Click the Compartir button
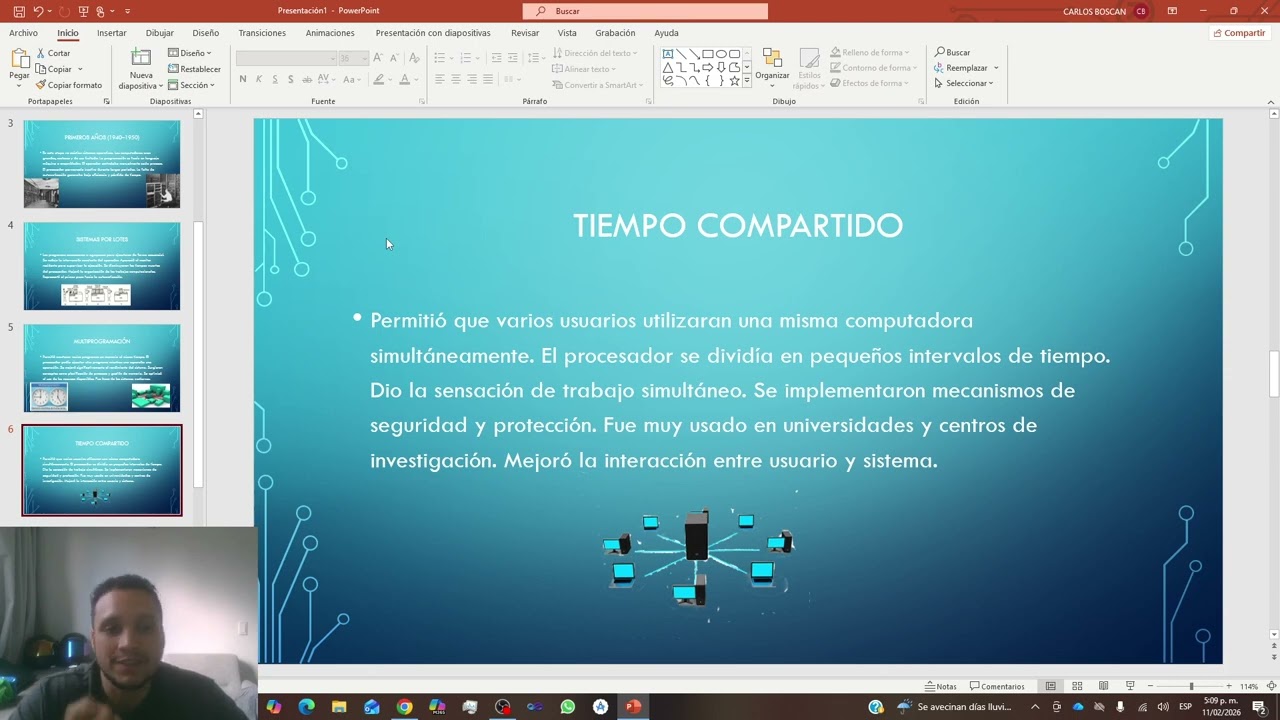 pyautogui.click(x=1238, y=33)
